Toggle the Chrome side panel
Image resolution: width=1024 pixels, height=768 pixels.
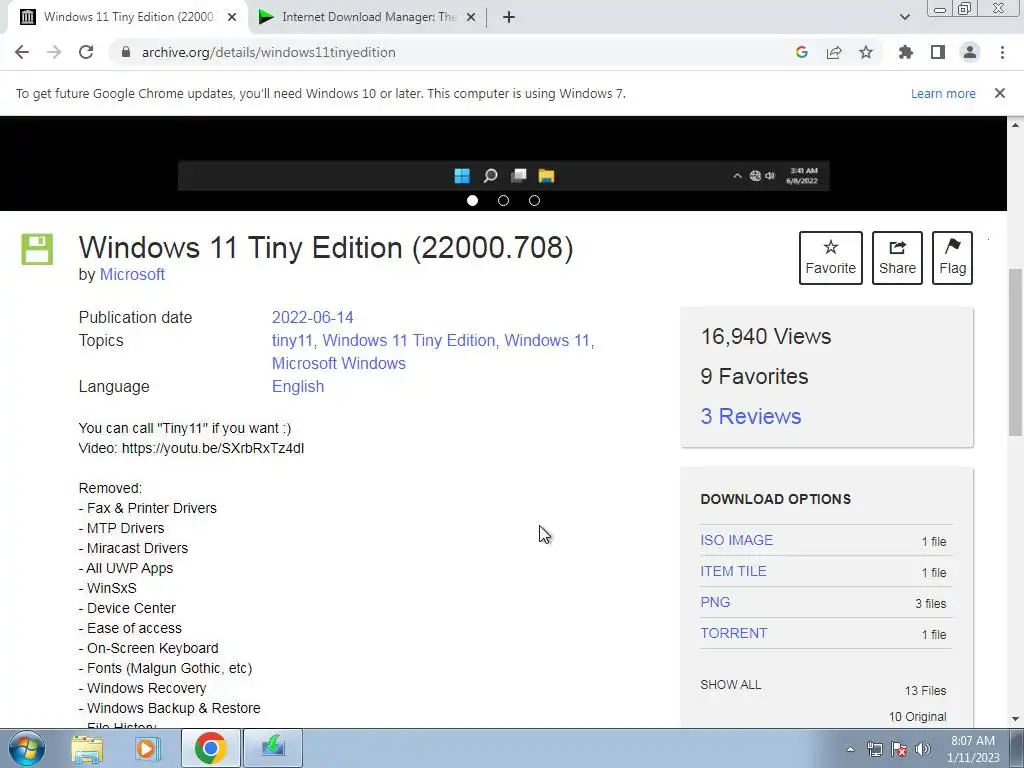[x=938, y=52]
